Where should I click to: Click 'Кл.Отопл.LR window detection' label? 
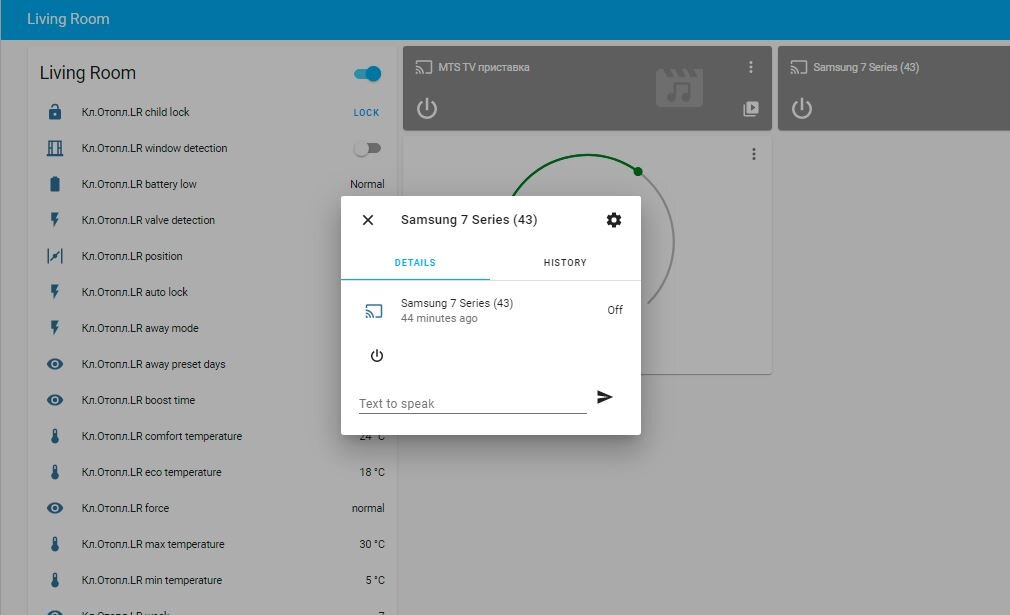[154, 148]
